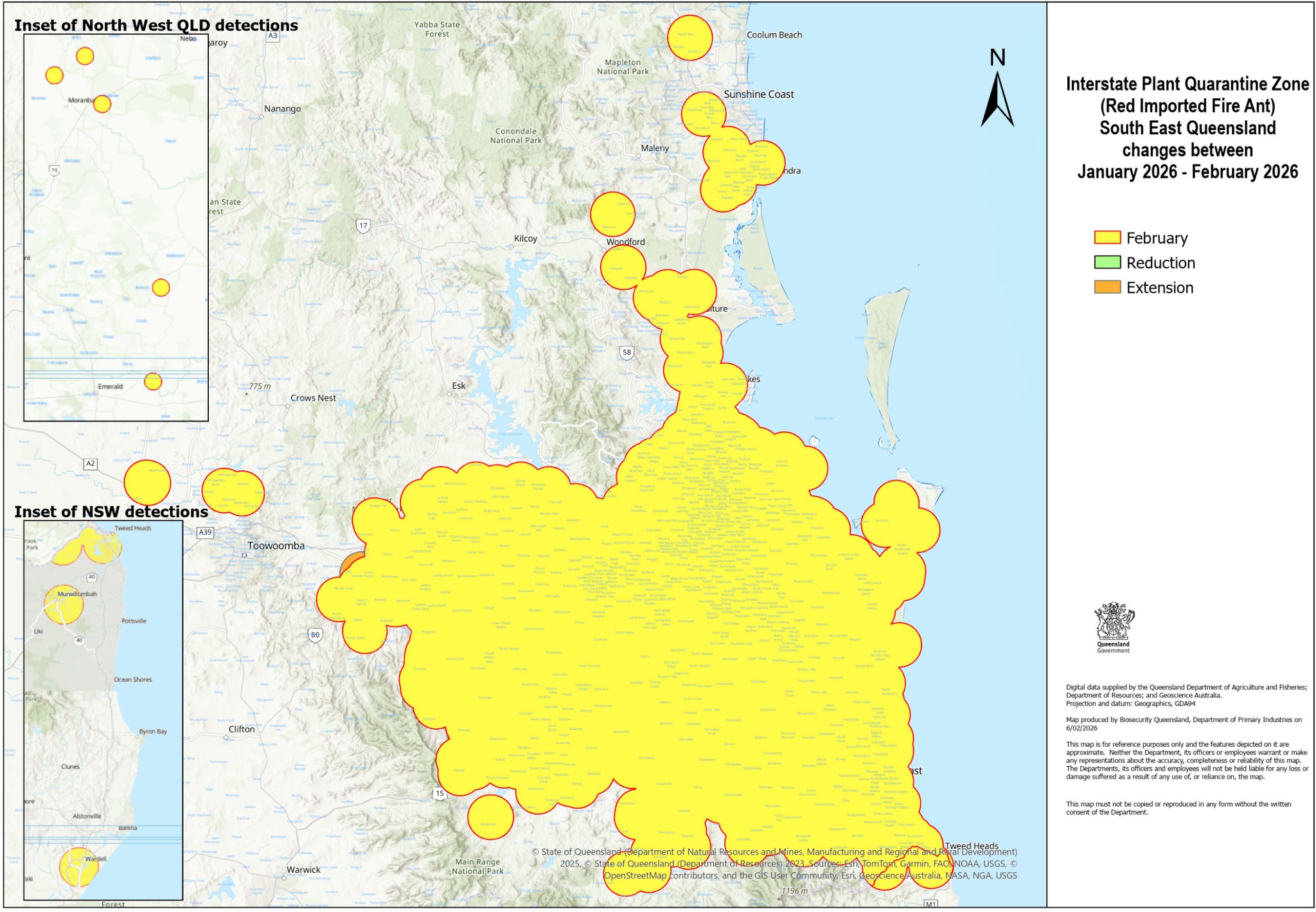Click 'Murwillumbah' label in NSW inset
This screenshot has width=1316, height=912.
click(x=77, y=595)
